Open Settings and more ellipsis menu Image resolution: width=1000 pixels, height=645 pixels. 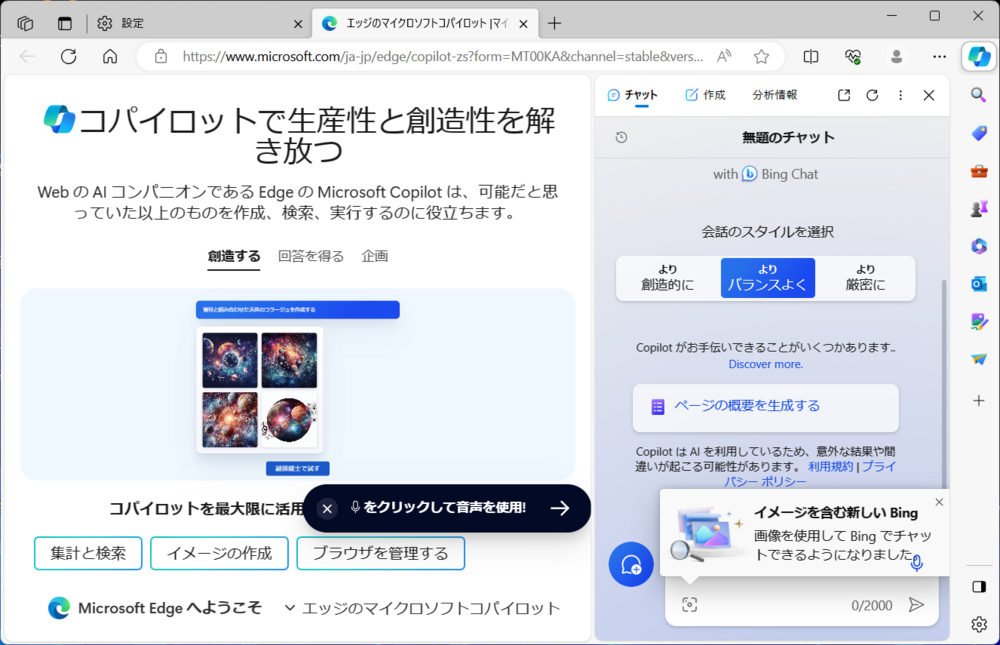pos(939,57)
